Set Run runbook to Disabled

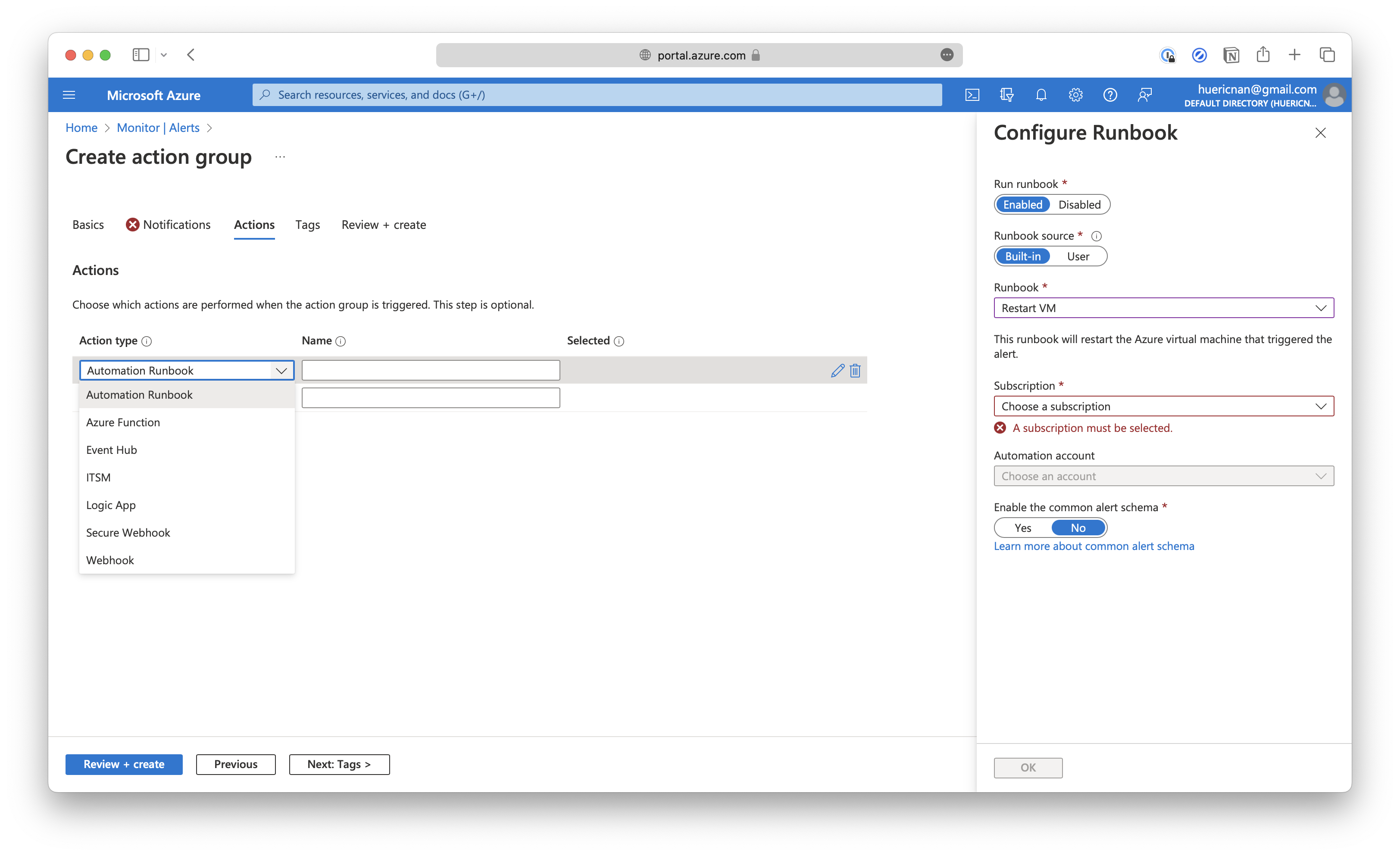(x=1079, y=204)
